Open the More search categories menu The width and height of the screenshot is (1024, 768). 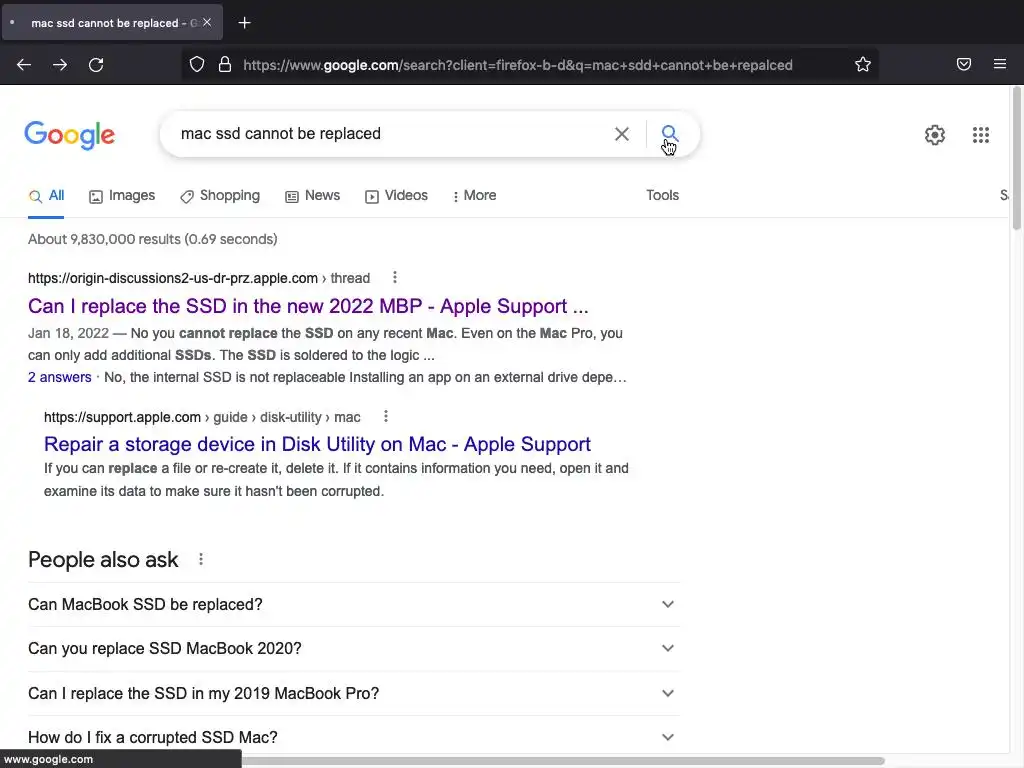pos(475,195)
